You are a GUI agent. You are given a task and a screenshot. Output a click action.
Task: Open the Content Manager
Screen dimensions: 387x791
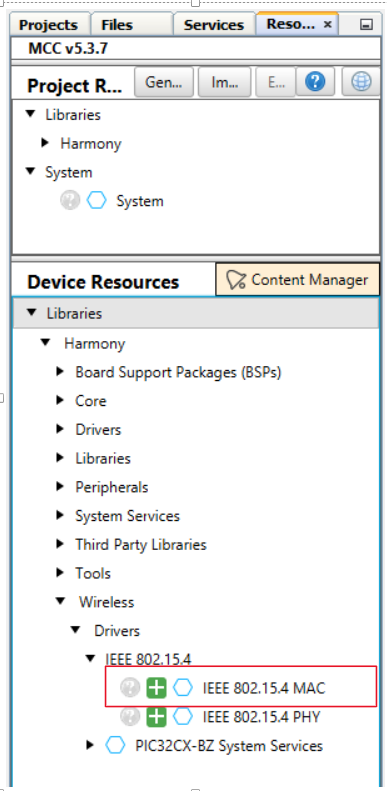pyautogui.click(x=297, y=279)
